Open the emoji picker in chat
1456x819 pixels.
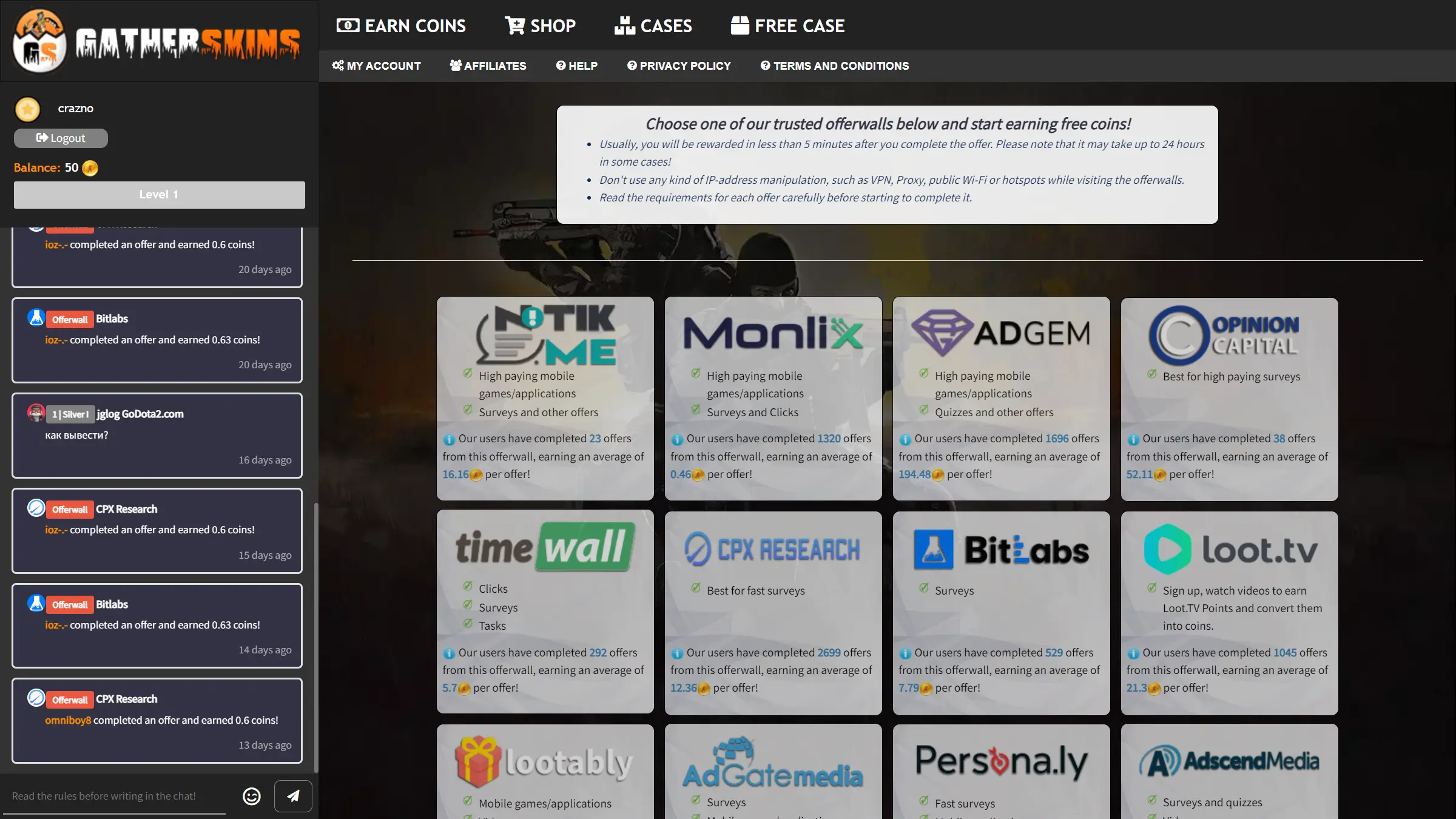point(252,796)
